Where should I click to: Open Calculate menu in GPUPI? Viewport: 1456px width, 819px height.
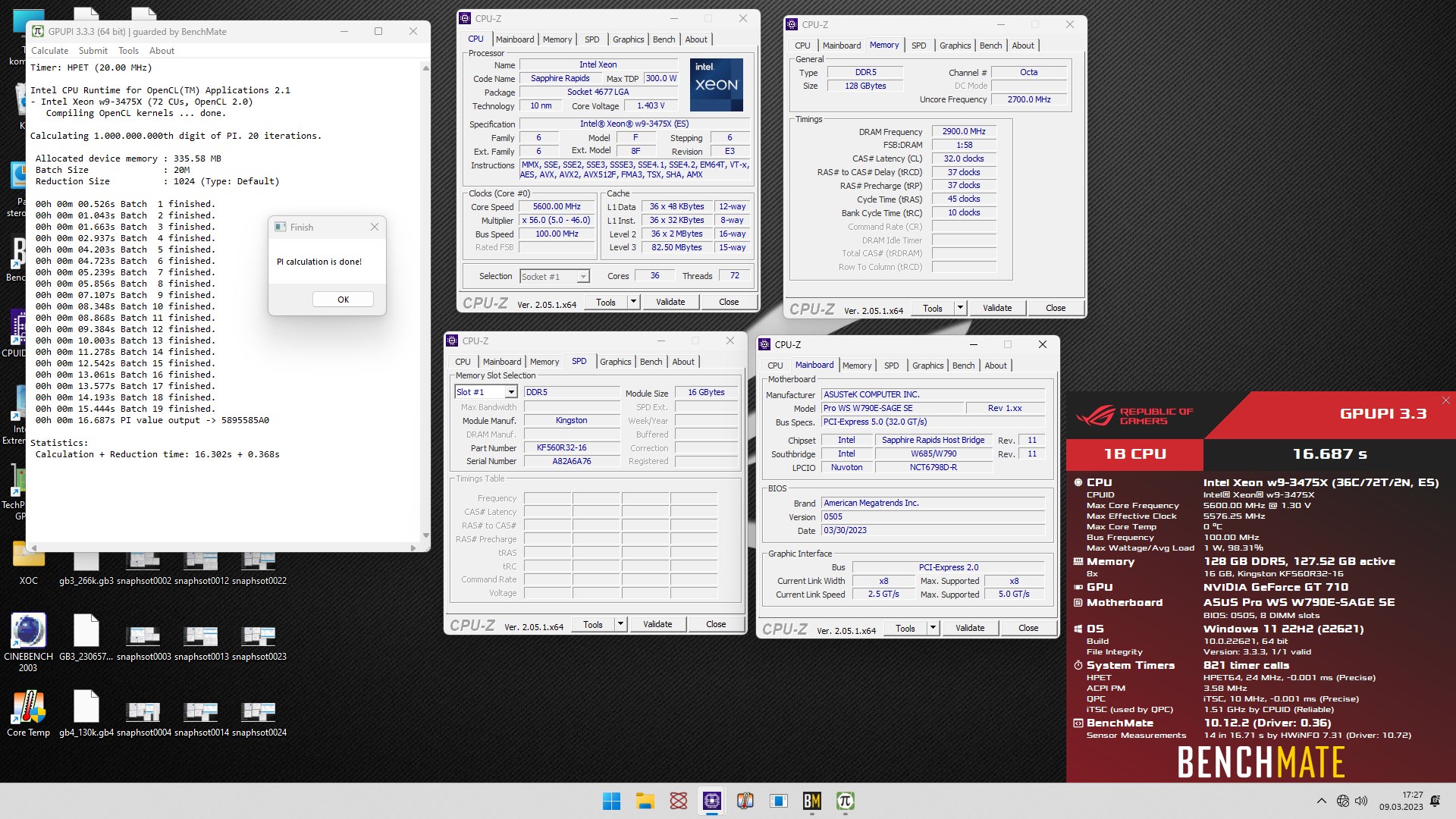pyautogui.click(x=49, y=51)
